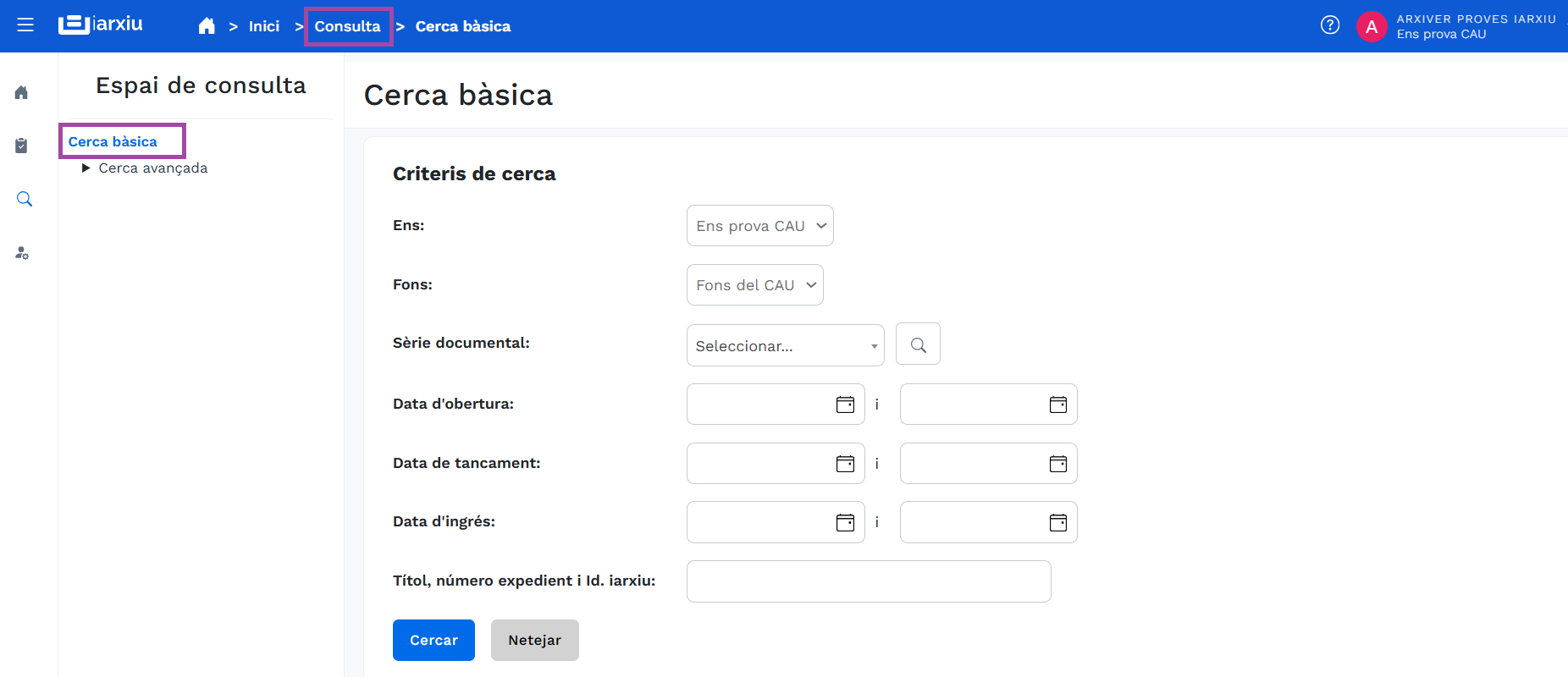Screen dimensions: 1568x677
Task: Click Cerca bàsica in the breadcrumb
Action: (x=463, y=26)
